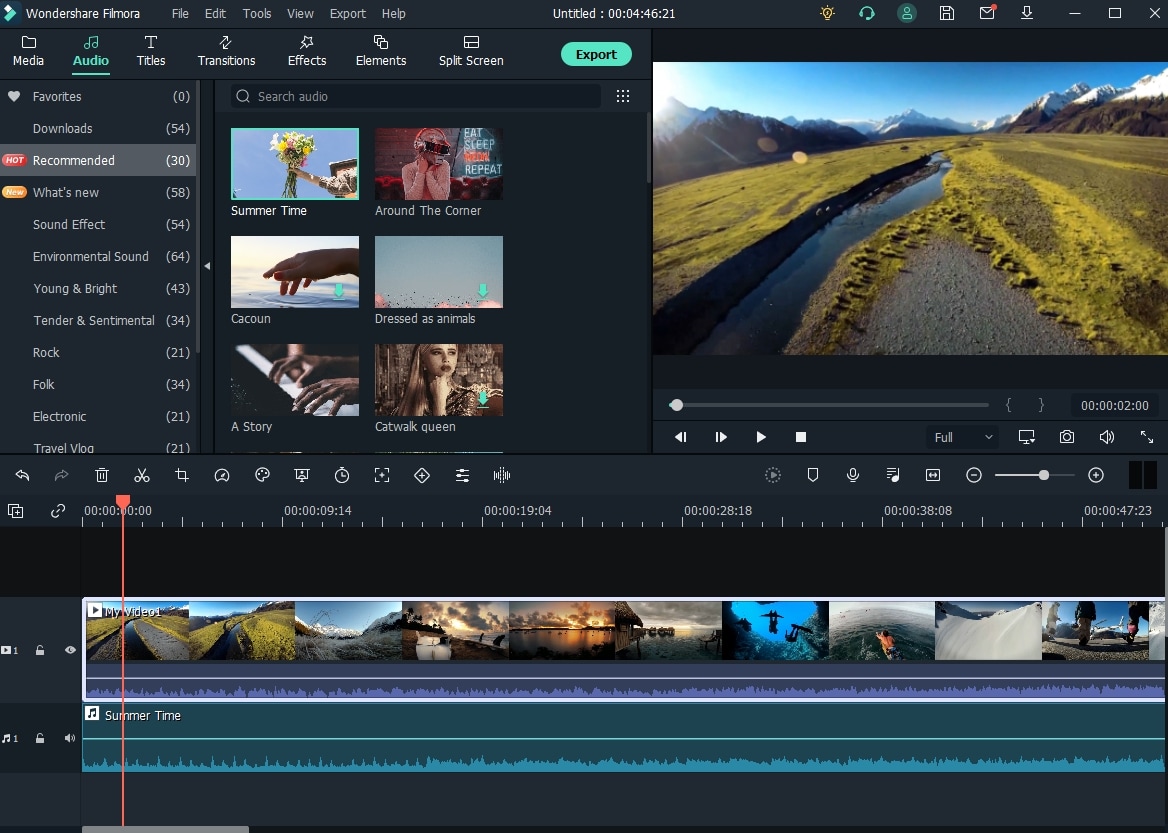Mute the Summer Time audio track

pyautogui.click(x=70, y=738)
